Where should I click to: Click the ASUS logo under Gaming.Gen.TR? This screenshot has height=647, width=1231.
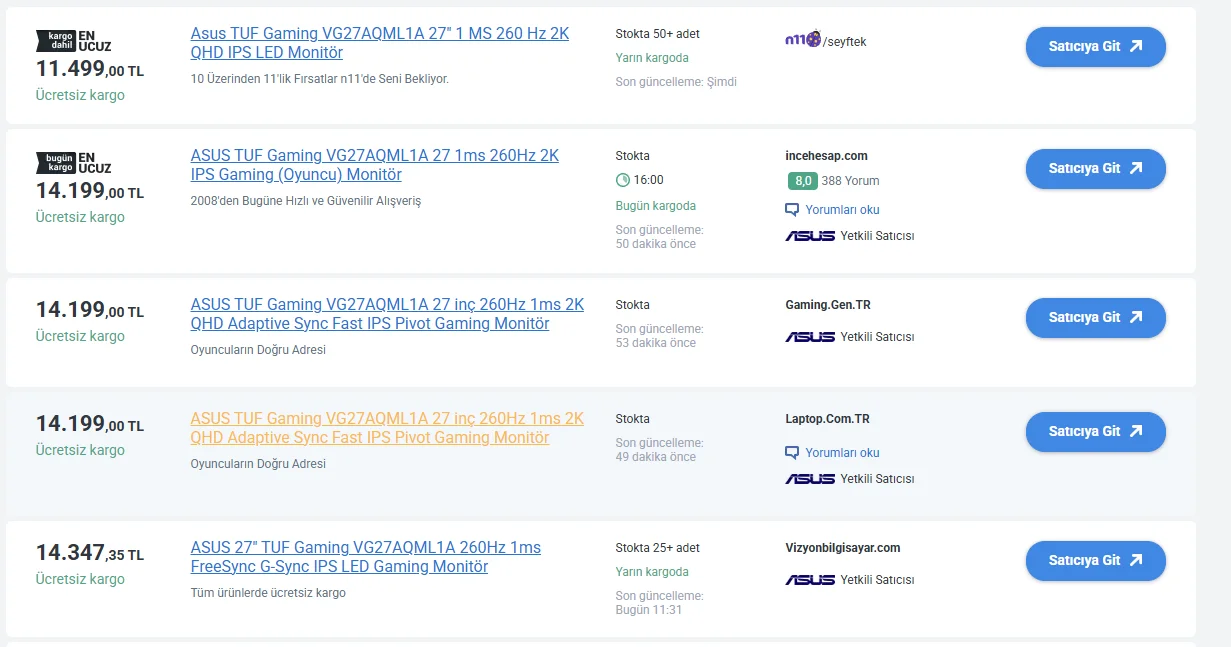click(x=810, y=337)
